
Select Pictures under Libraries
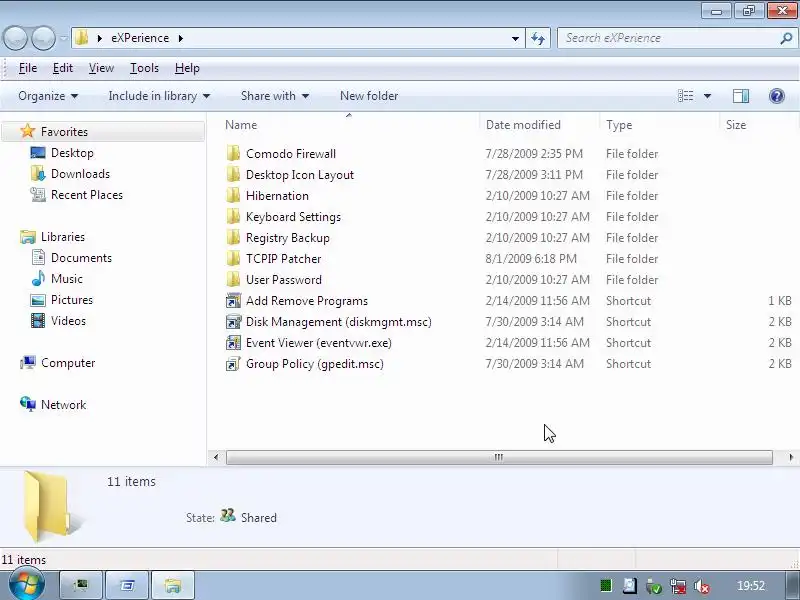[72, 299]
